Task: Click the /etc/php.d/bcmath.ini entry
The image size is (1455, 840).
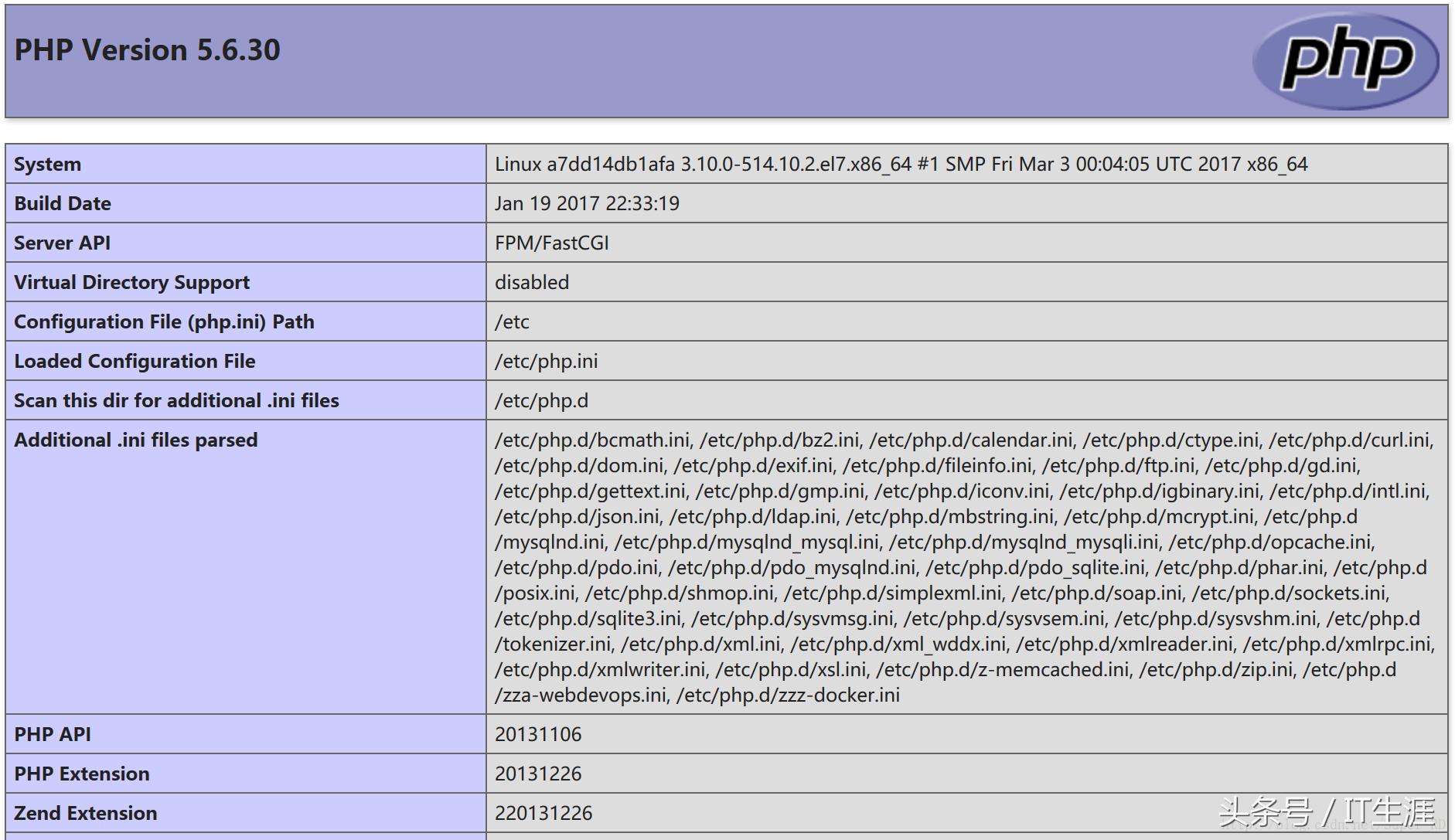Action: coord(592,440)
